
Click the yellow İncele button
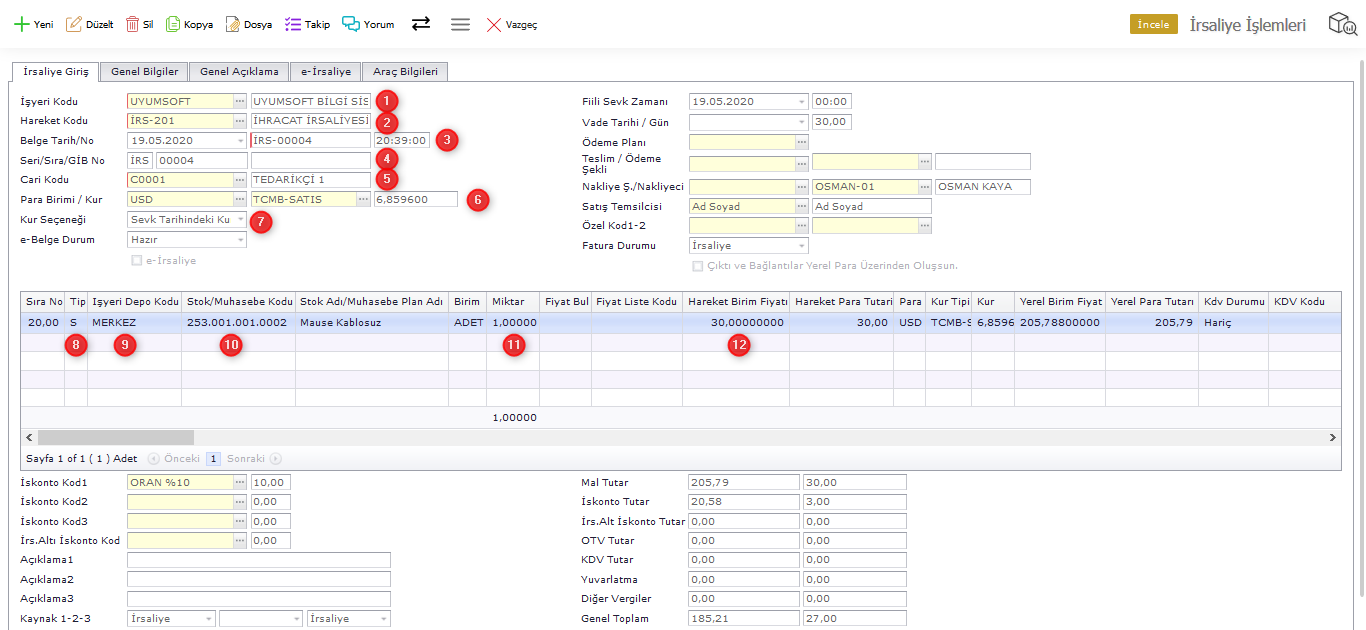(1153, 24)
